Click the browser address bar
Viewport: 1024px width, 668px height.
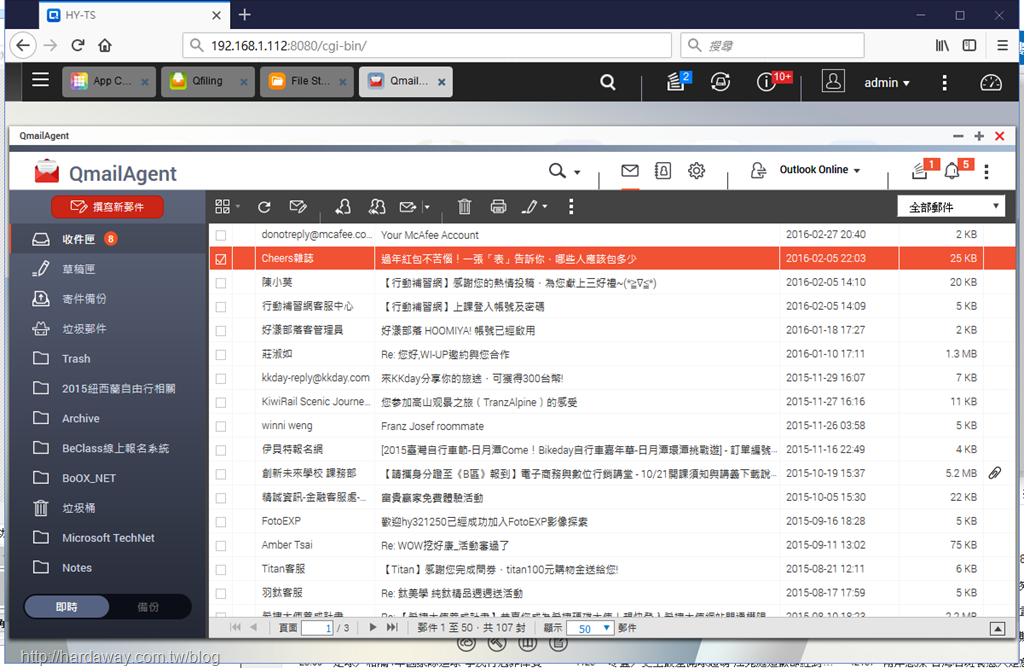click(427, 46)
